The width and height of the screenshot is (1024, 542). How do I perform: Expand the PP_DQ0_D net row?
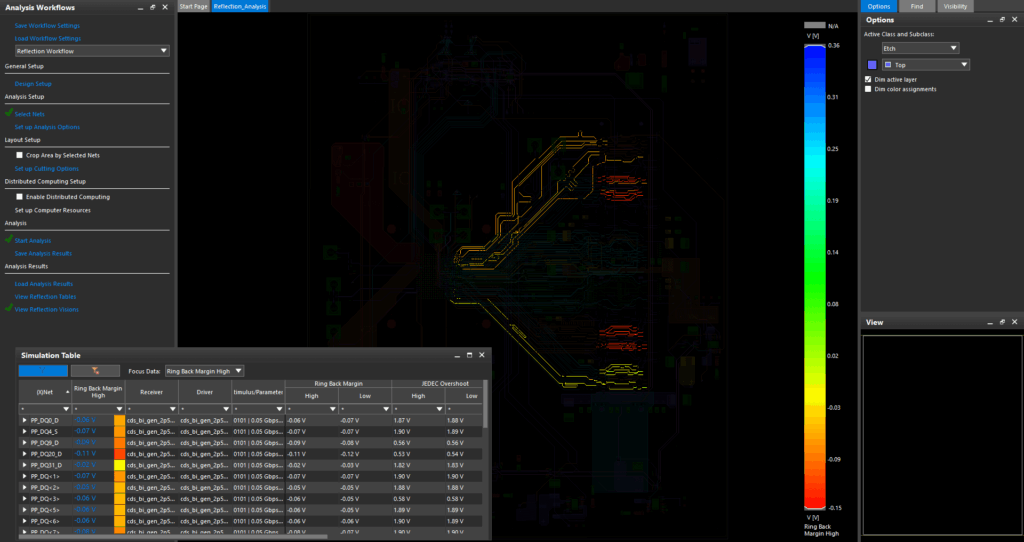coord(25,421)
